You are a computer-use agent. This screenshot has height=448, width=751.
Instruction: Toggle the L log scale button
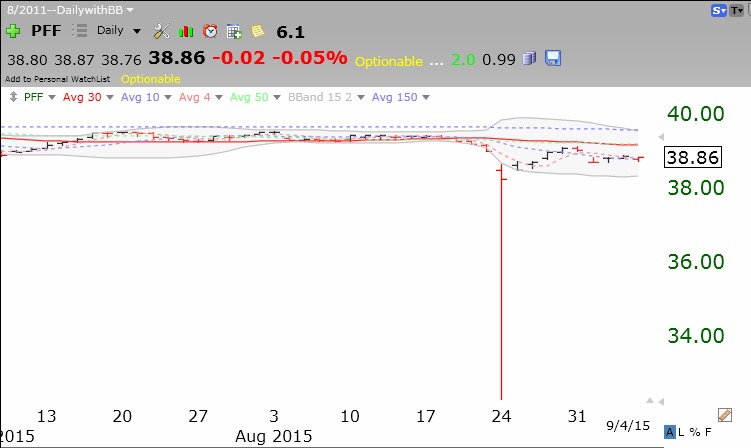point(681,432)
